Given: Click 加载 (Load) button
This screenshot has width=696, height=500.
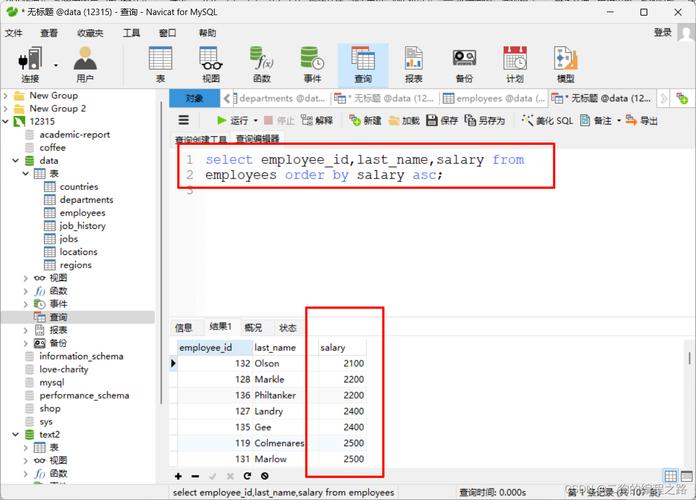Looking at the screenshot, I should (x=404, y=120).
